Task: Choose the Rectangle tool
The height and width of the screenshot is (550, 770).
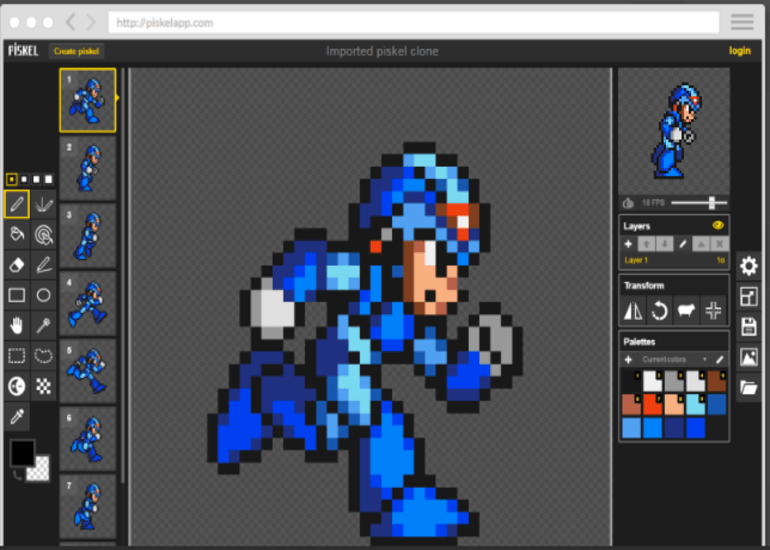Action: coord(17,295)
